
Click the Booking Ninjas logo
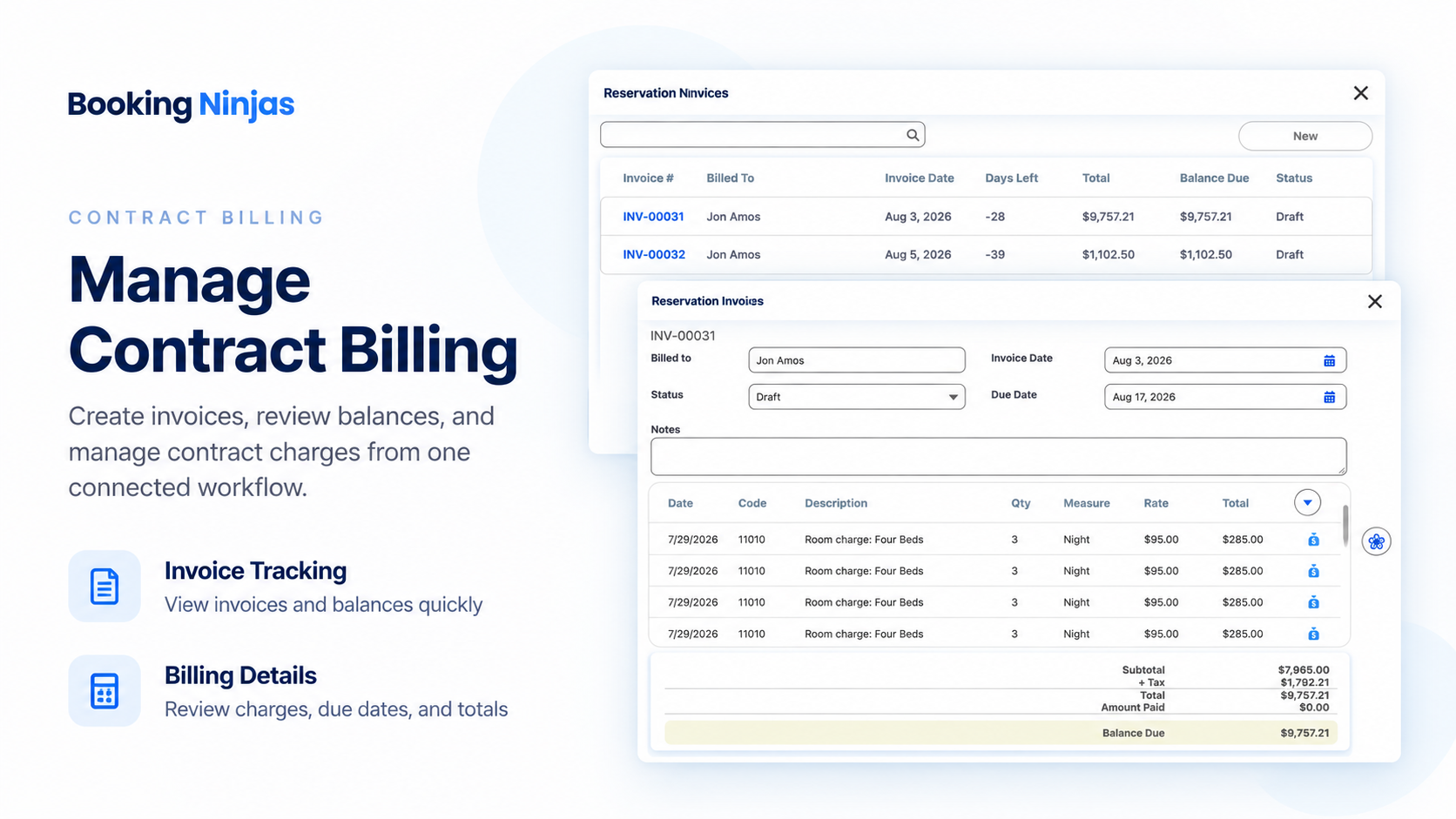tap(181, 104)
